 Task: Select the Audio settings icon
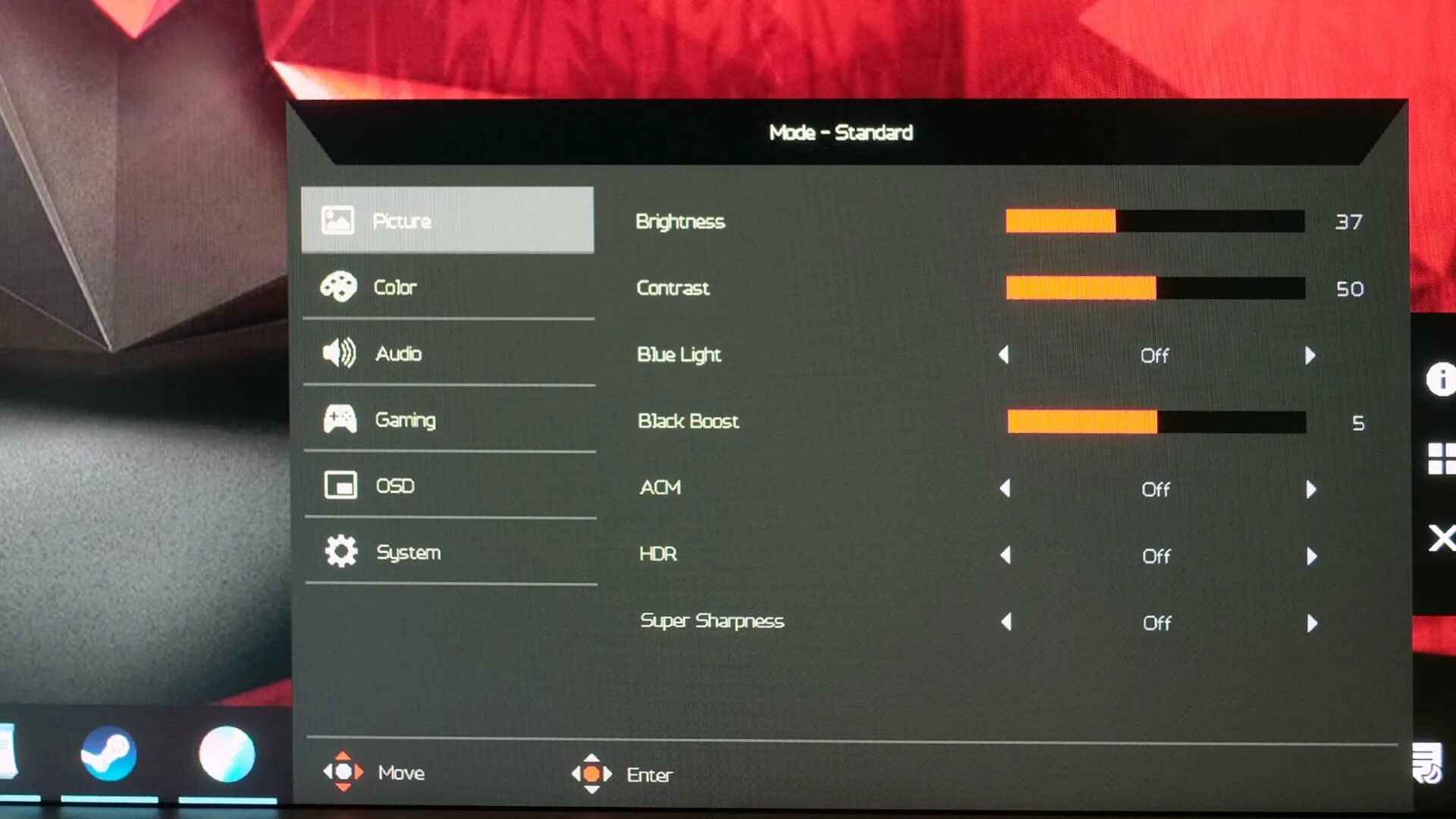[x=338, y=352]
